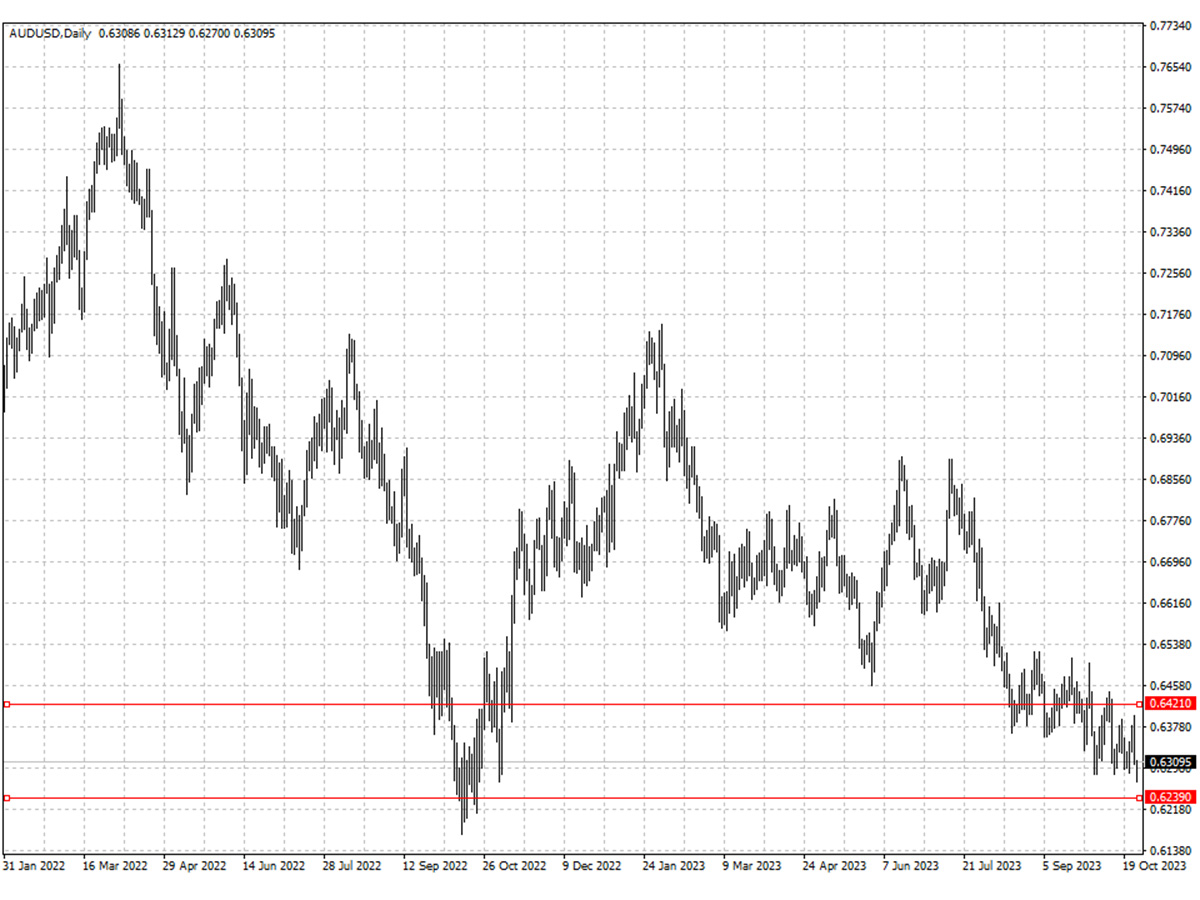The height and width of the screenshot is (900, 1200).
Task: Click the 0.73360 price scale label
Action: 1170,232
